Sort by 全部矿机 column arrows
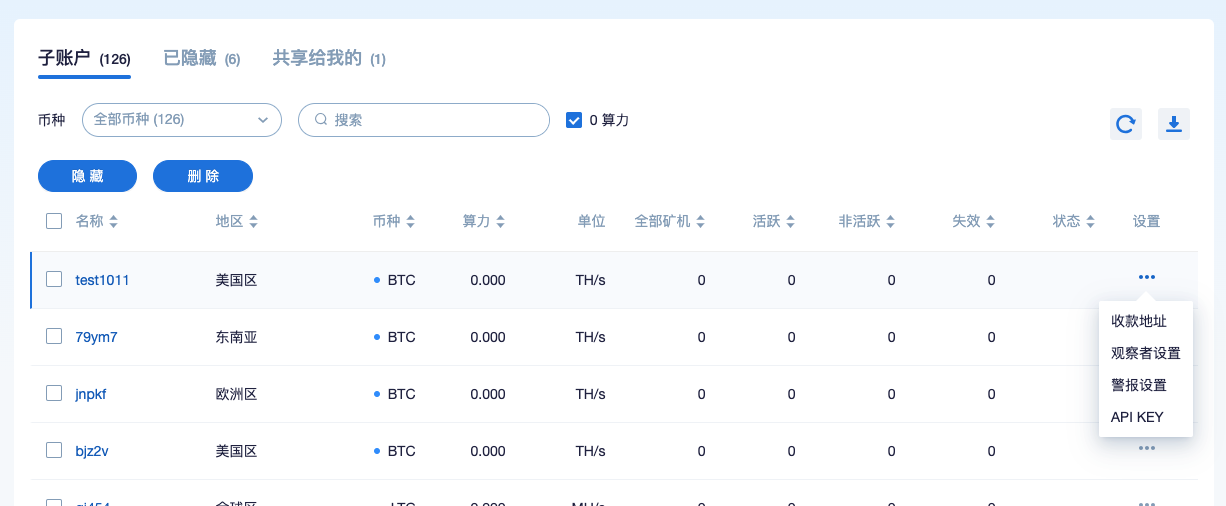 701,222
